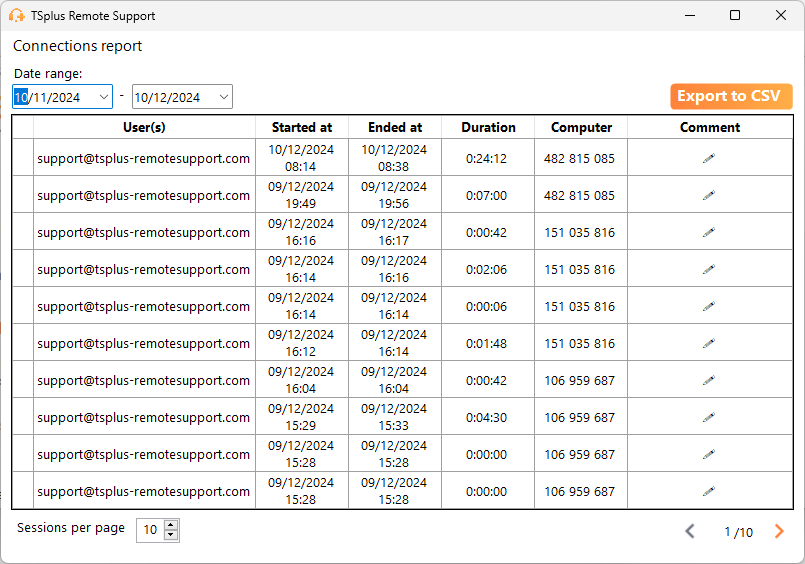Screen dimensions: 805x564
Task: Edit comment for the 0:04:30 duration session
Action: click(x=709, y=417)
